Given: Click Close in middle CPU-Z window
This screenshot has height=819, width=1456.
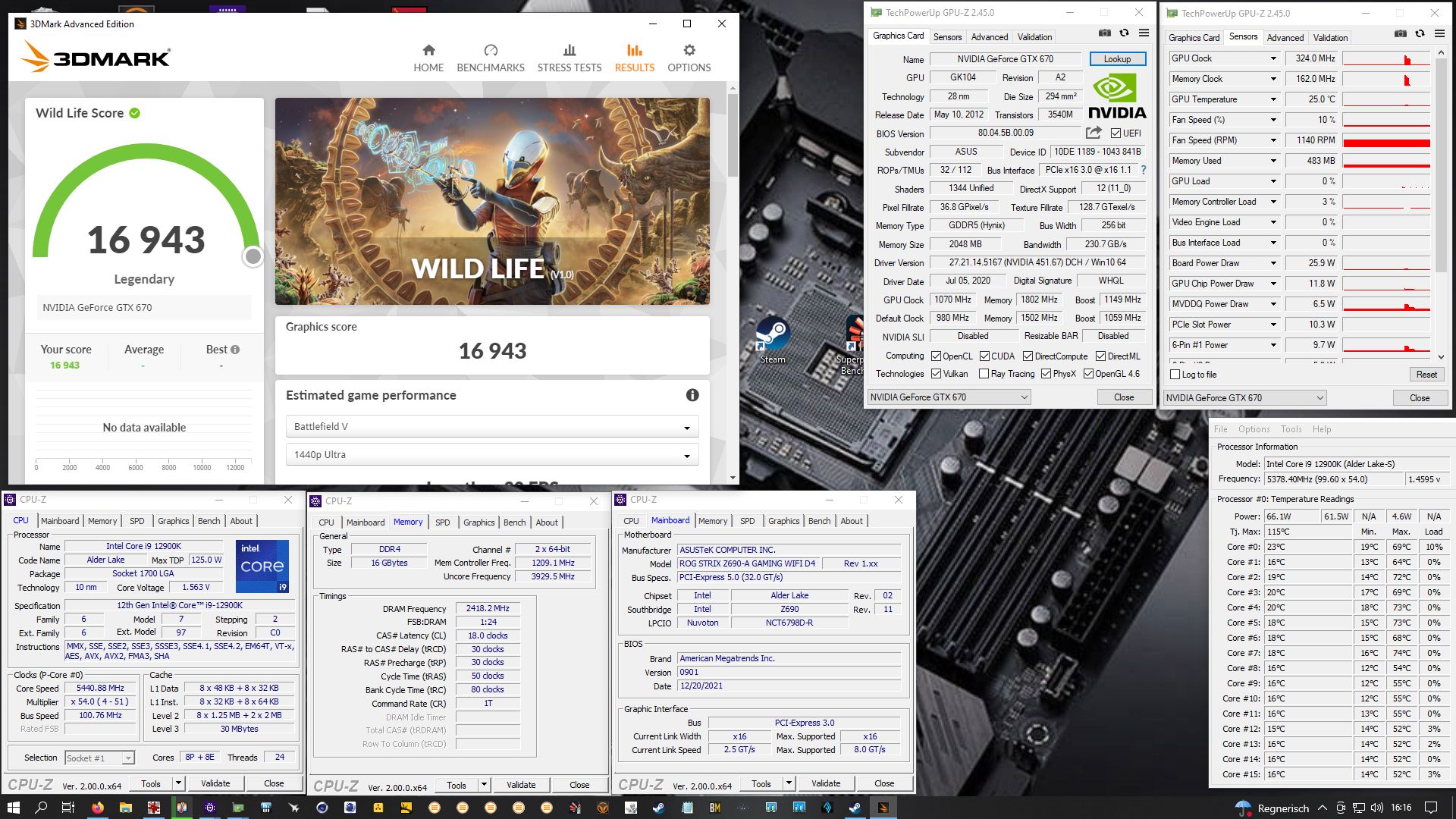Looking at the screenshot, I should 579,785.
